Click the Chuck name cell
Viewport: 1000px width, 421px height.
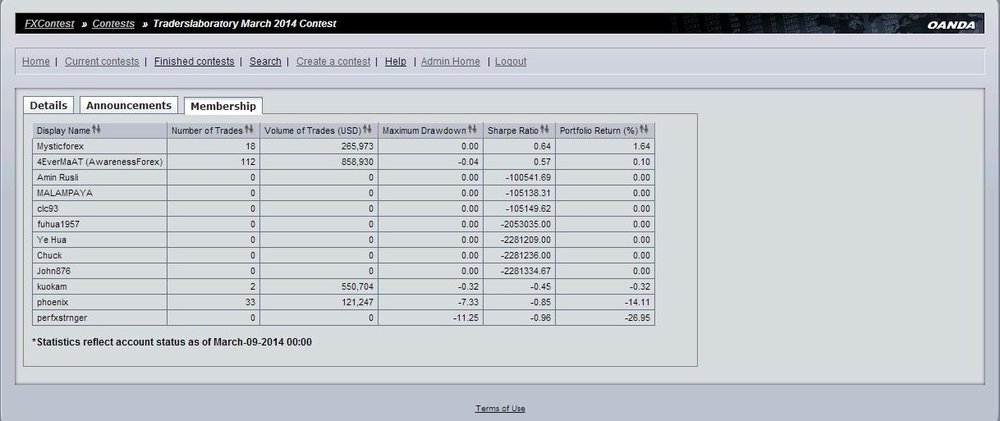(100, 255)
